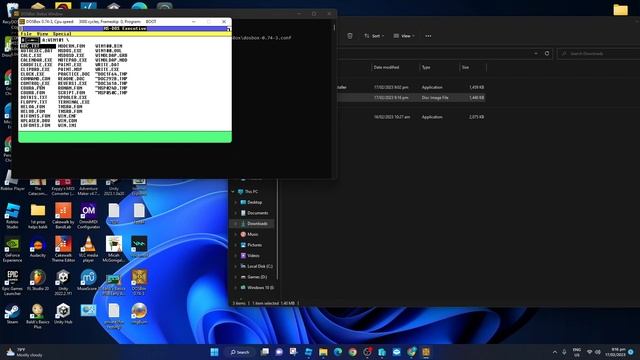Open the Roblox Studio desktop icon
This screenshot has width=640, height=360.
click(x=12, y=216)
